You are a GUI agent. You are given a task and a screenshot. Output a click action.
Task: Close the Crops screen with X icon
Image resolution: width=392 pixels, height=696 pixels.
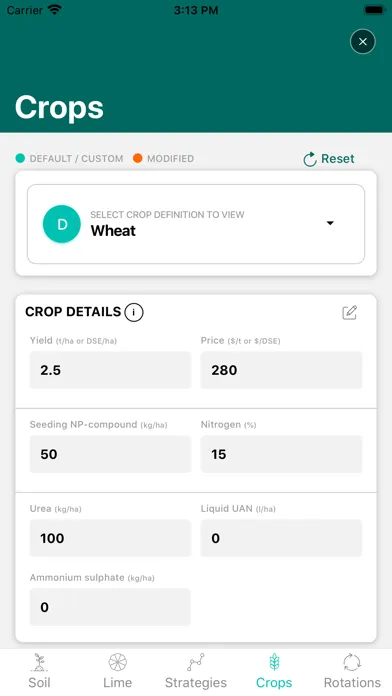[363, 42]
